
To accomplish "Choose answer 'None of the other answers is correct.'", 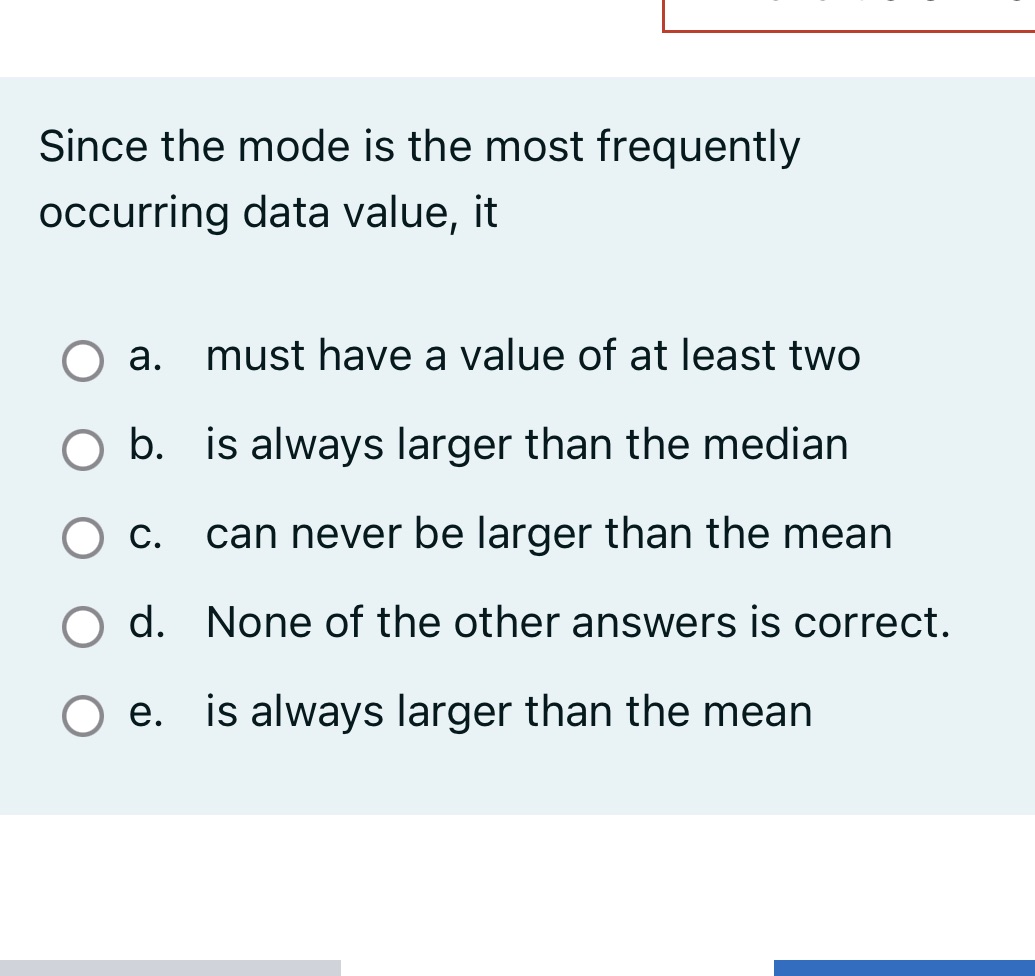I will pyautogui.click(x=578, y=624).
